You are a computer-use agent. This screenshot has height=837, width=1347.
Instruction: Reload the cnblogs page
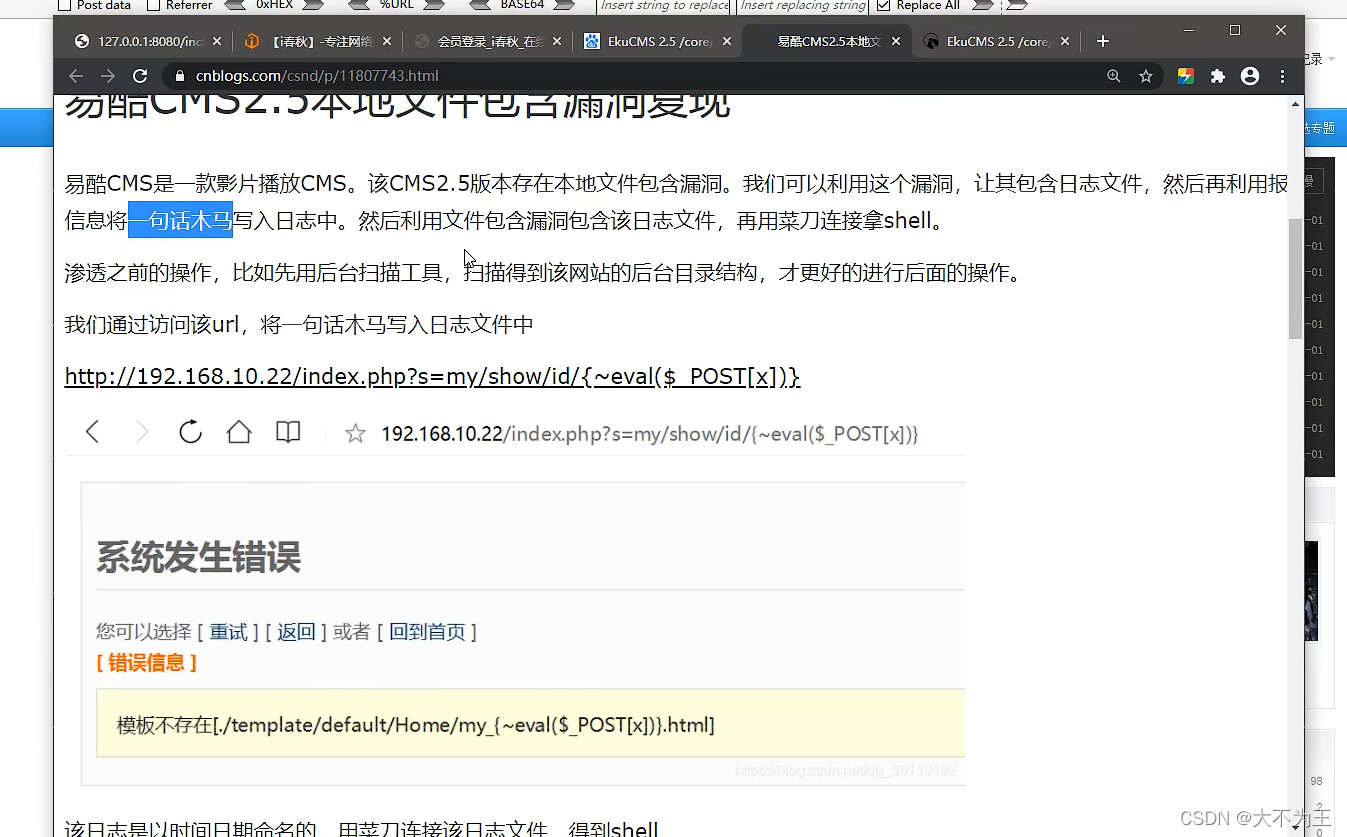[x=140, y=76]
